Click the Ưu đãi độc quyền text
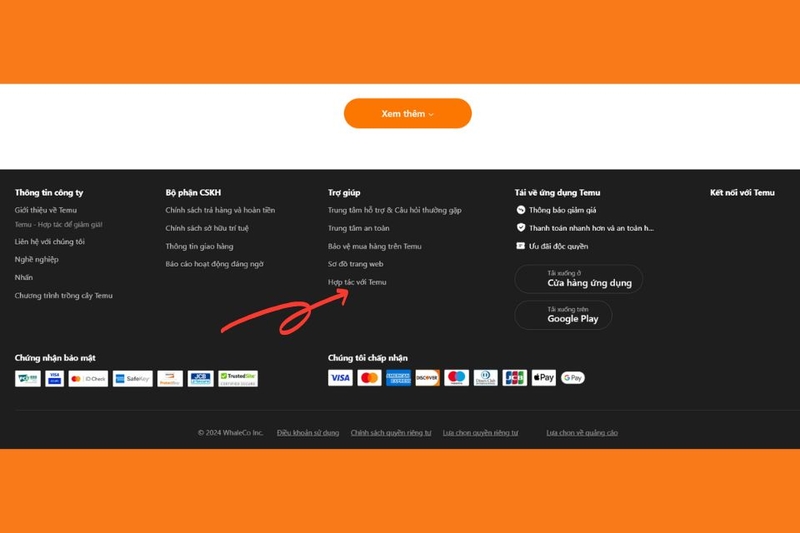Viewport: 800px width, 533px height. coord(559,246)
